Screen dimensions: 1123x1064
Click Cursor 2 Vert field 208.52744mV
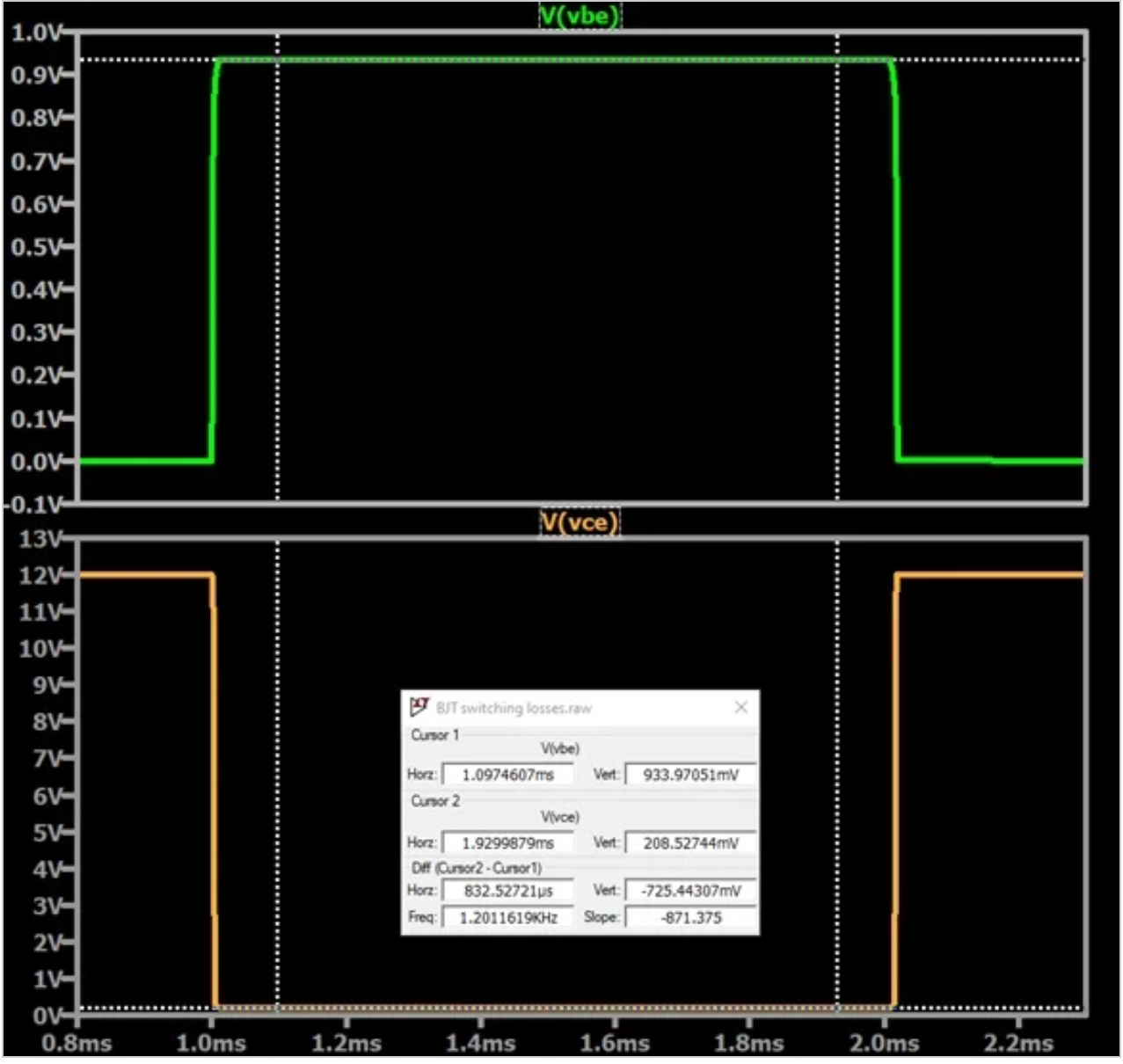[690, 842]
